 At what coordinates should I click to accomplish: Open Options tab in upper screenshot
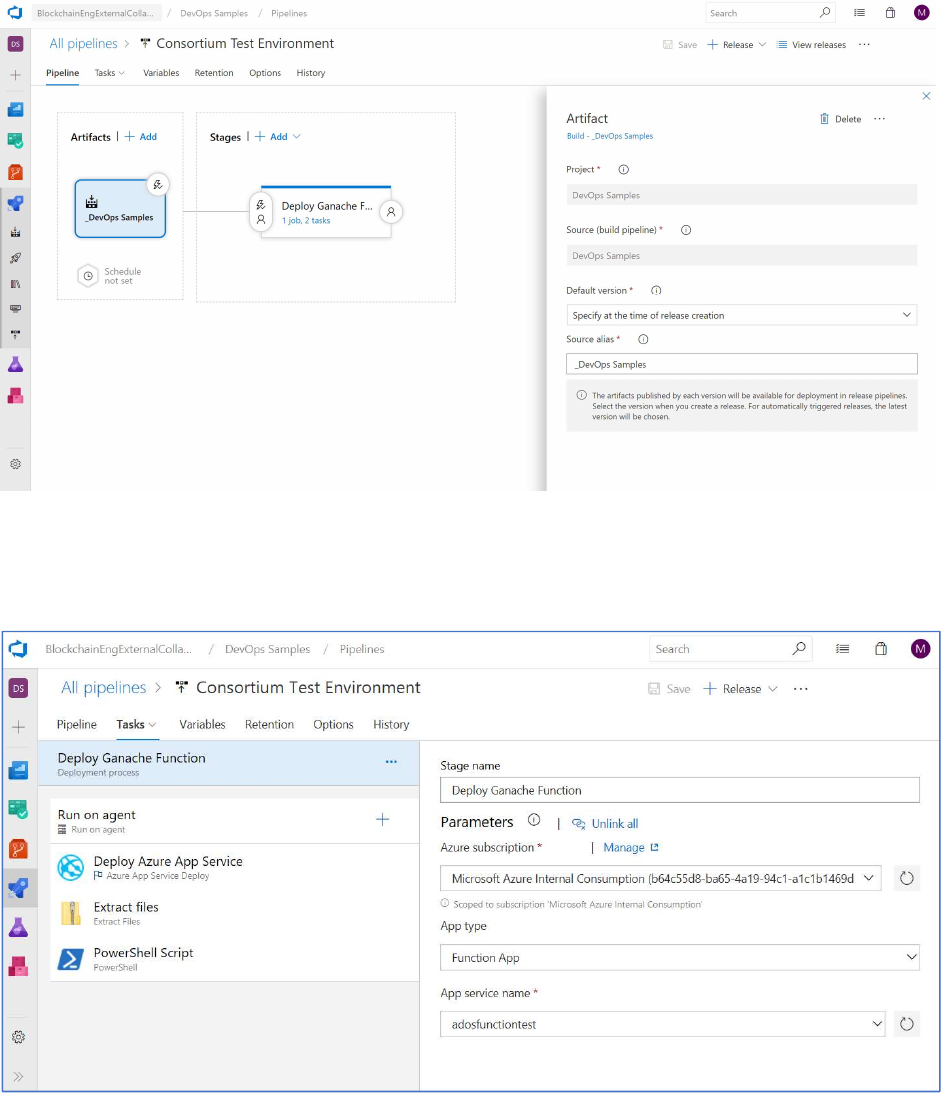click(265, 73)
